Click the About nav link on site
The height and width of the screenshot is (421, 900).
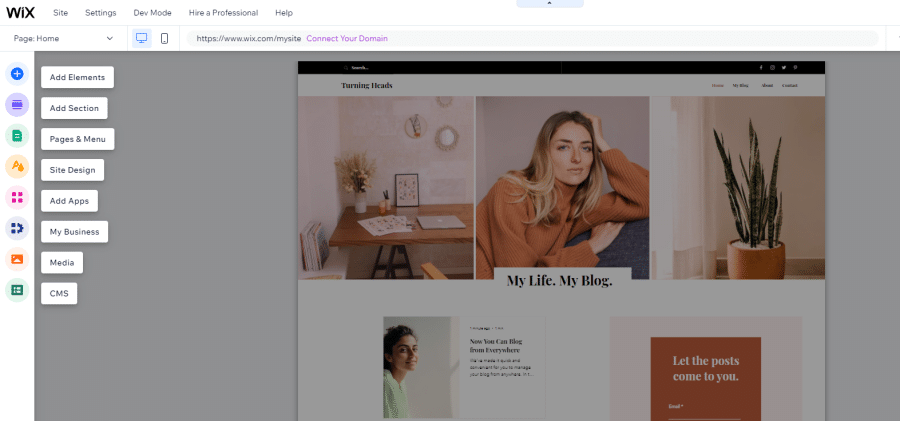[x=767, y=86]
